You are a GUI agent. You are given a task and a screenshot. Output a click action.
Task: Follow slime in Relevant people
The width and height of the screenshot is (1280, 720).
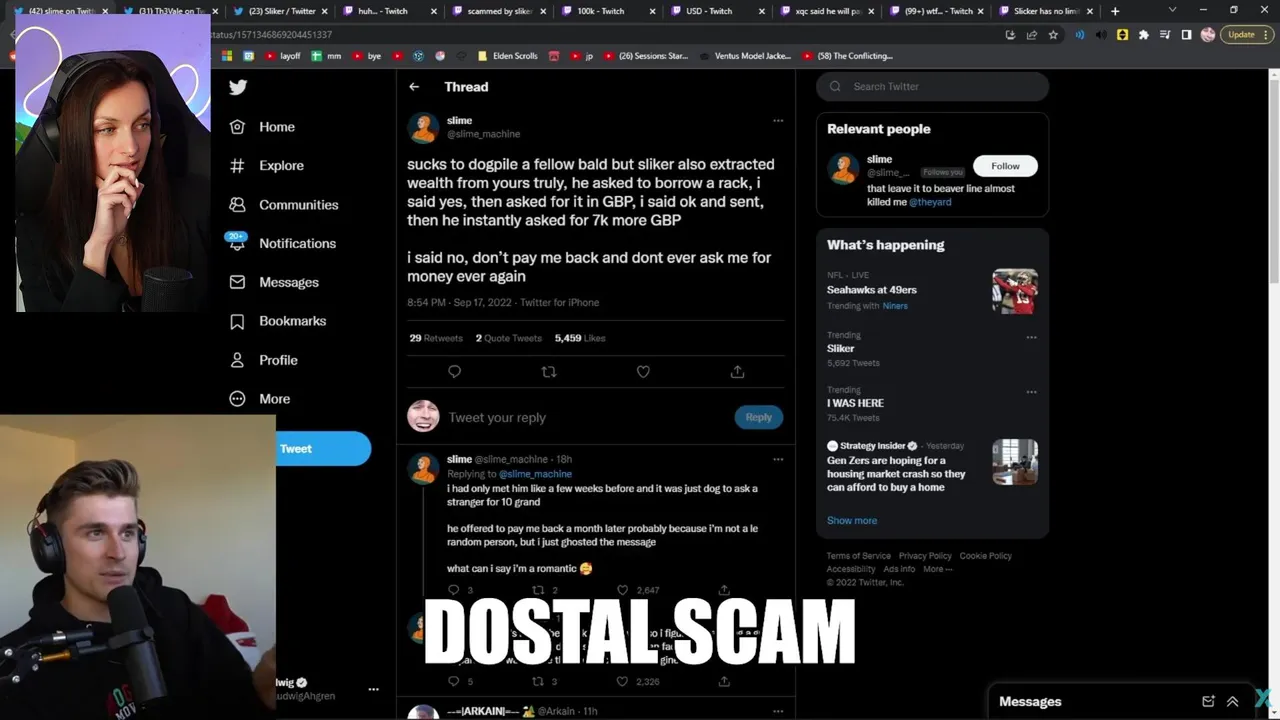[x=1005, y=166]
